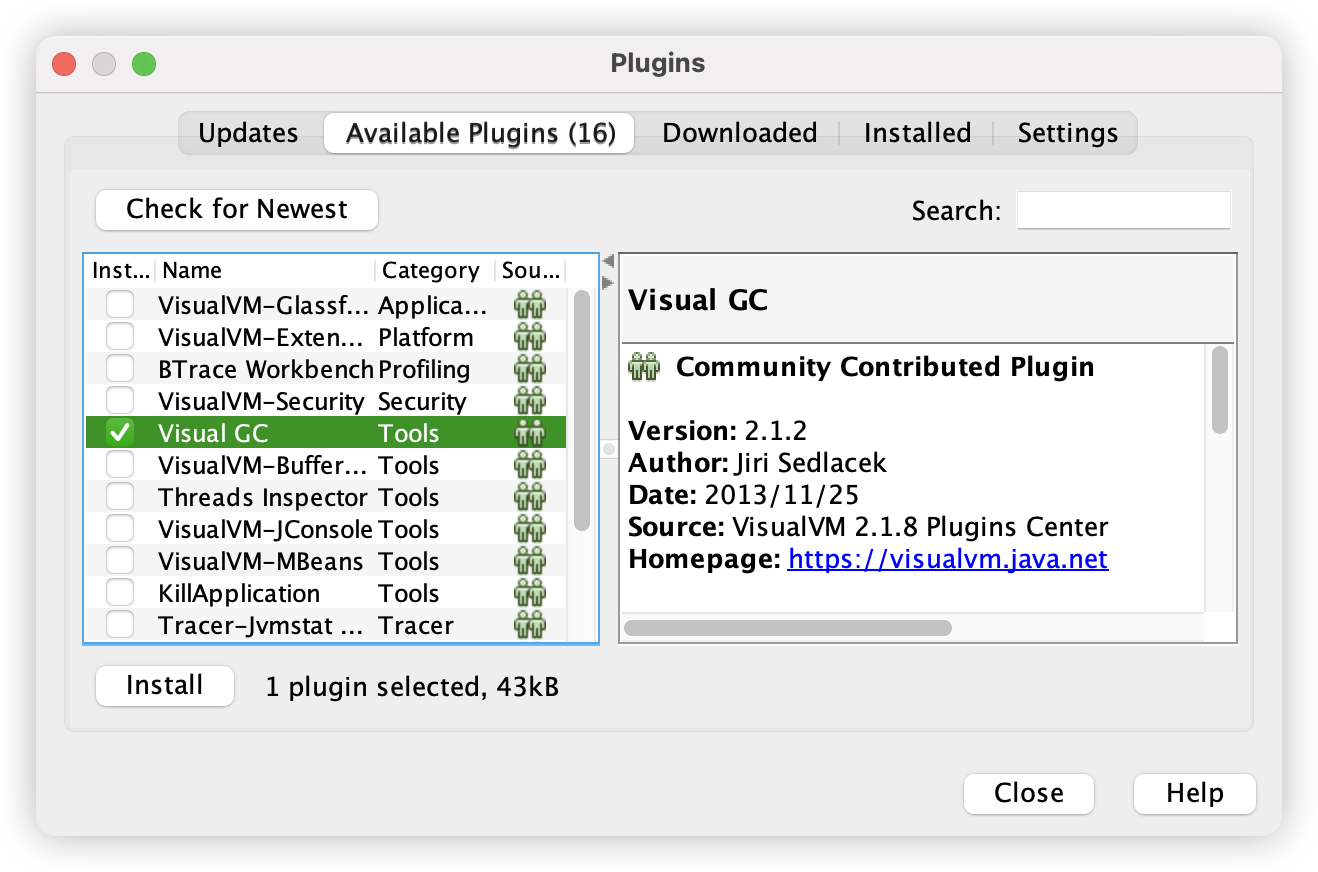The width and height of the screenshot is (1318, 872).
Task: Select Available Plugins (16) tab
Action: (480, 133)
